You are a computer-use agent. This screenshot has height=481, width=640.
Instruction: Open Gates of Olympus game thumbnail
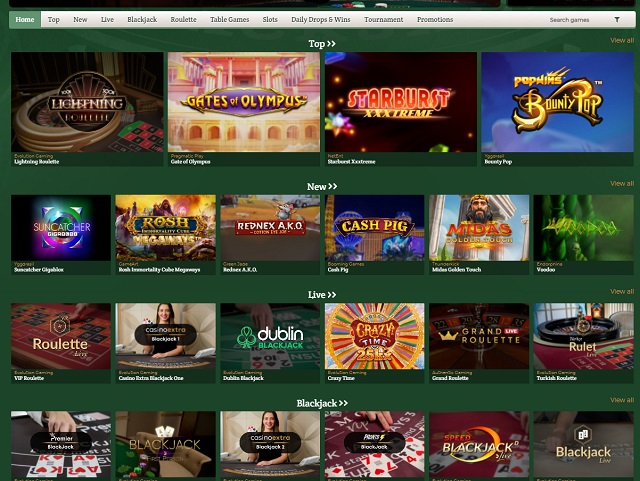point(244,102)
